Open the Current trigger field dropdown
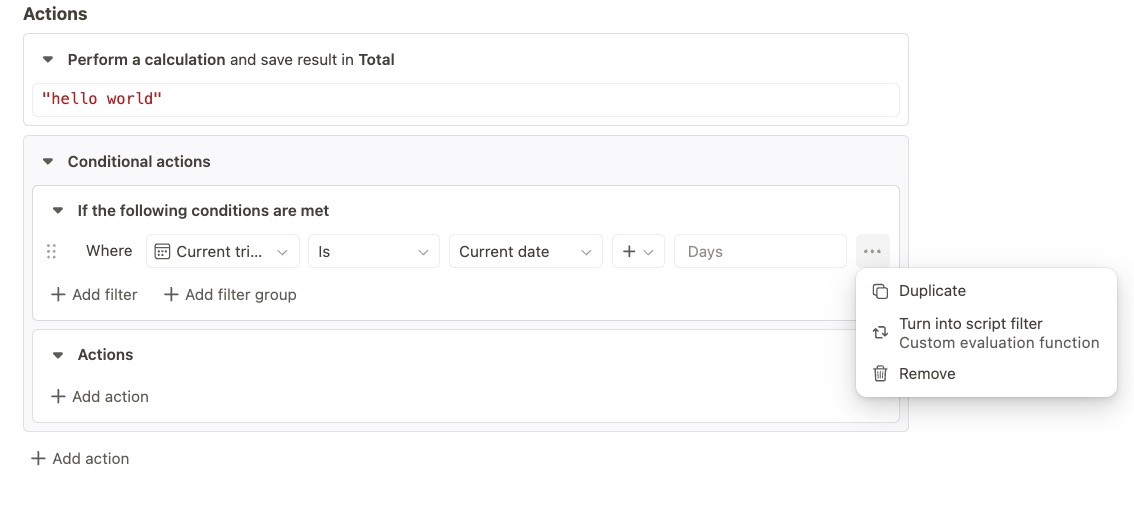This screenshot has width=1134, height=515. (x=223, y=252)
